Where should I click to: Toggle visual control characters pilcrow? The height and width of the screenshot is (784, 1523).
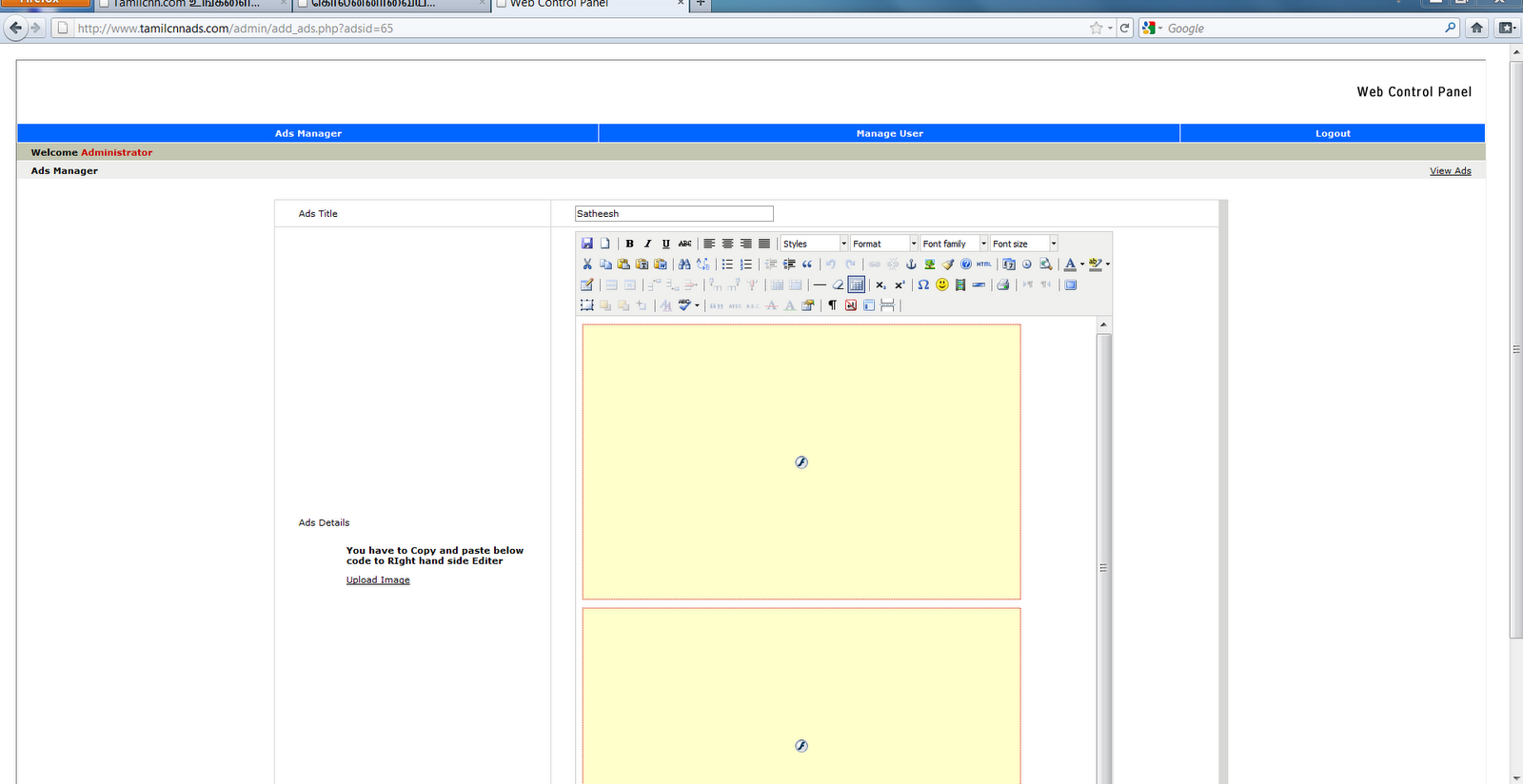pos(832,305)
